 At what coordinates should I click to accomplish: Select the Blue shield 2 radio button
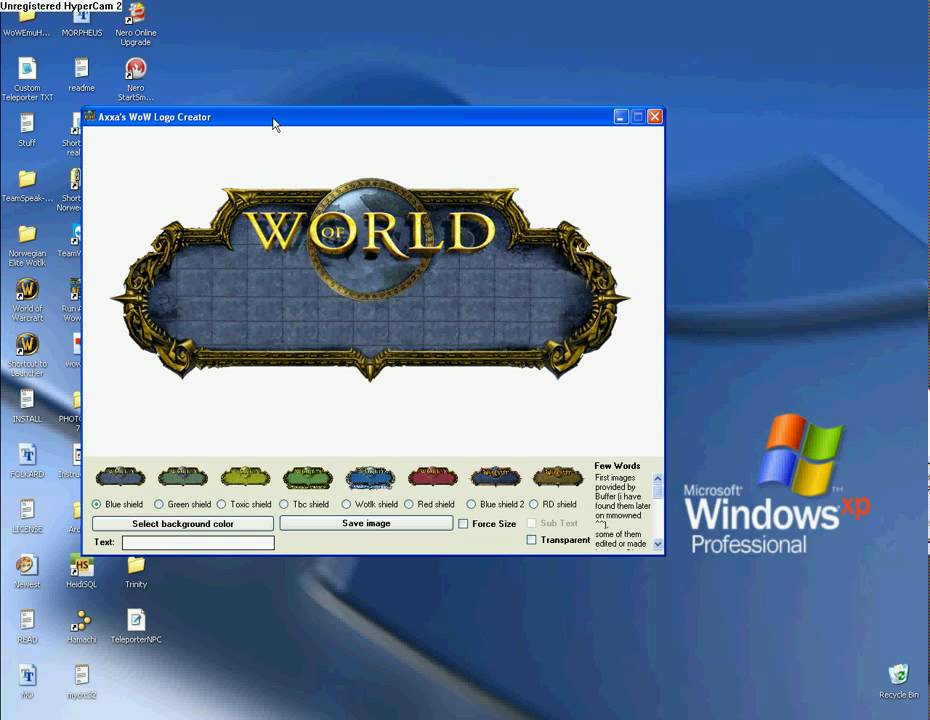[471, 504]
